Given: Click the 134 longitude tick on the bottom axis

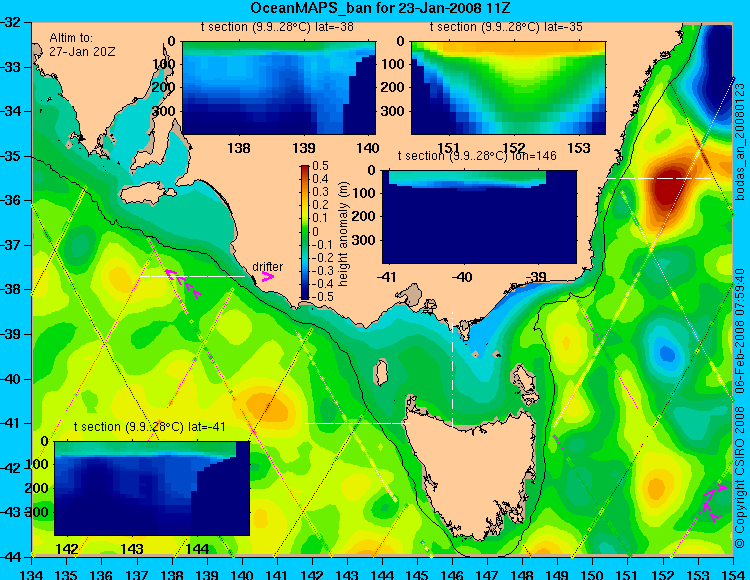Looking at the screenshot, I should pos(32,574).
